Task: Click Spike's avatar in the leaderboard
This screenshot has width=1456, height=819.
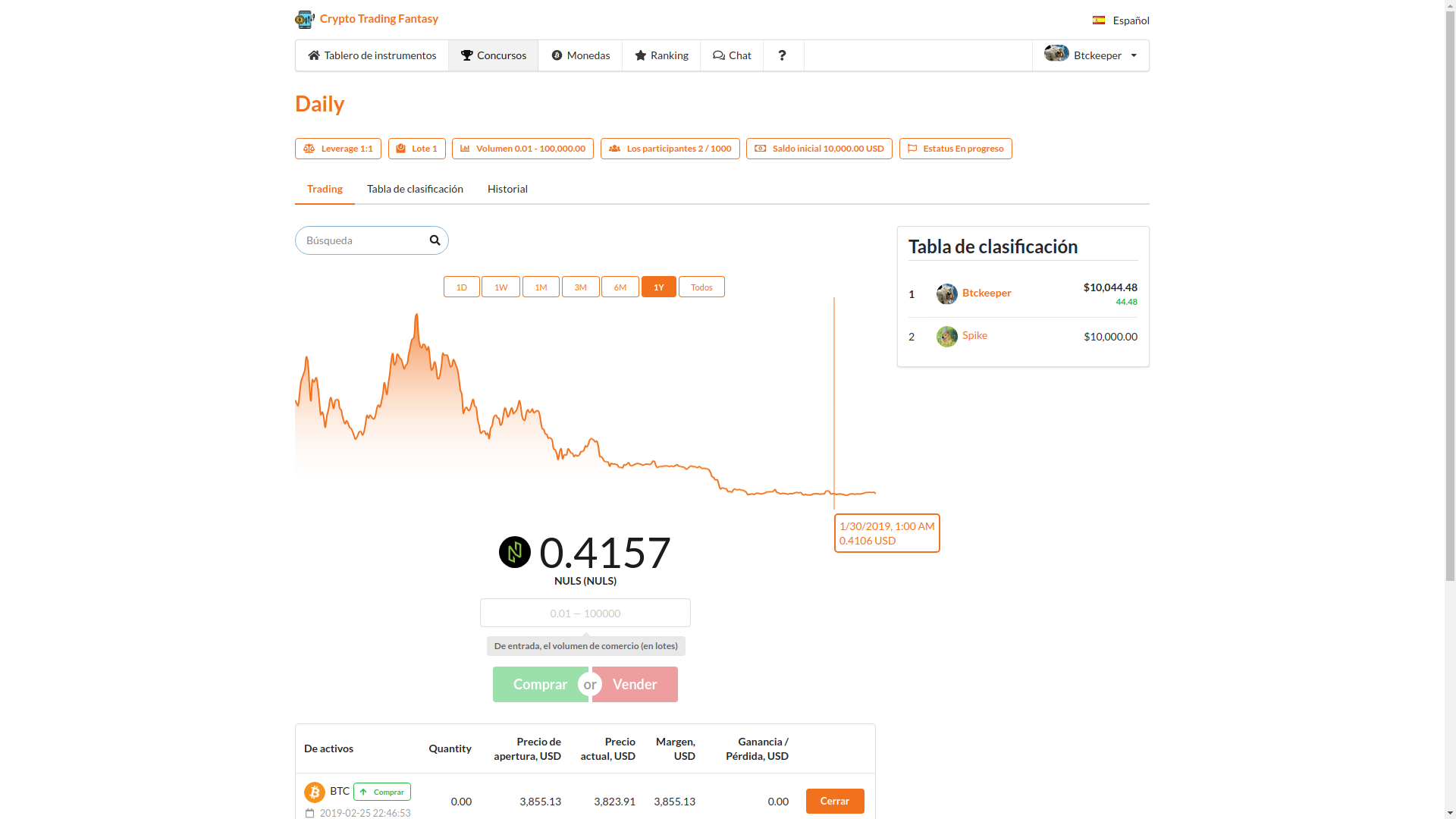Action: 946,336
